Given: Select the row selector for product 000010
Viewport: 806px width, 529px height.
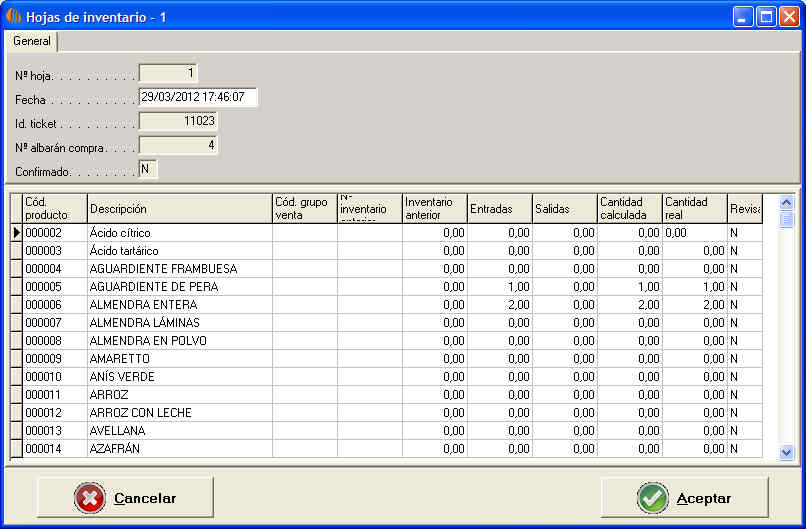Looking at the screenshot, I should coord(16,377).
